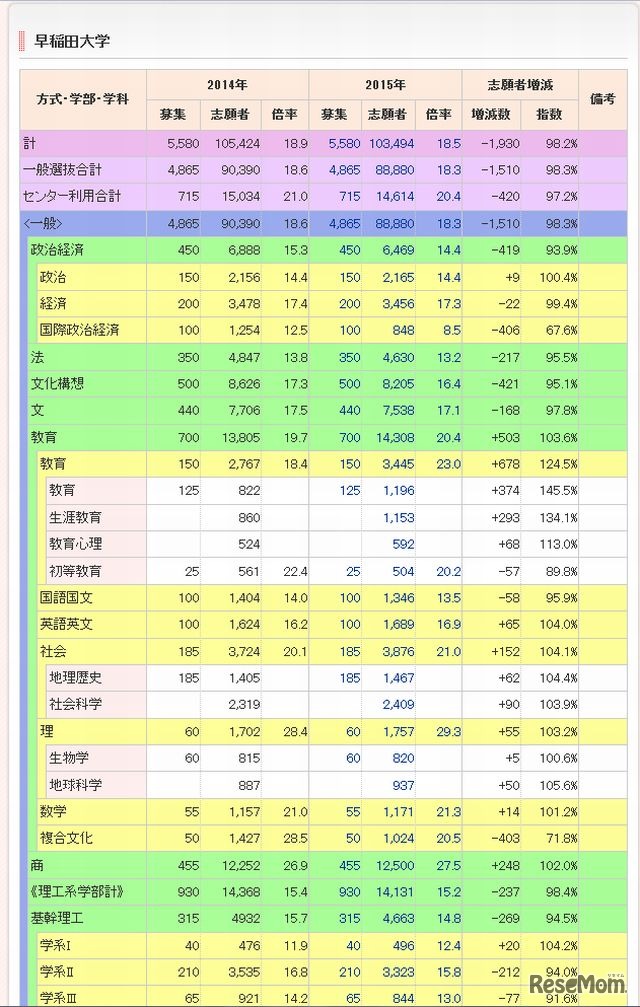Click the 848 value in 国際政治経済 row

coord(403,331)
